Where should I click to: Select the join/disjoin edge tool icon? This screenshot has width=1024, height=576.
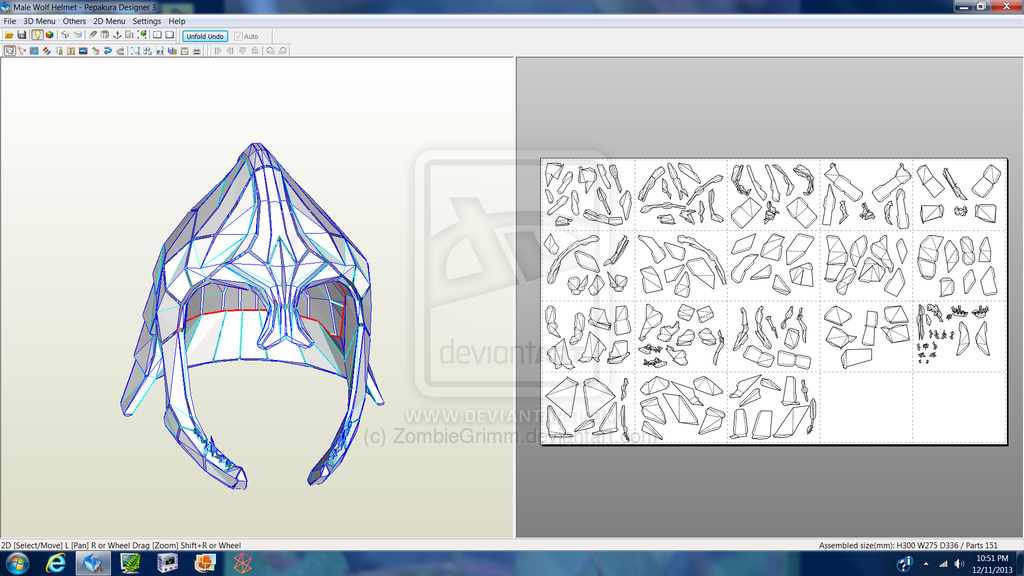[x=22, y=50]
